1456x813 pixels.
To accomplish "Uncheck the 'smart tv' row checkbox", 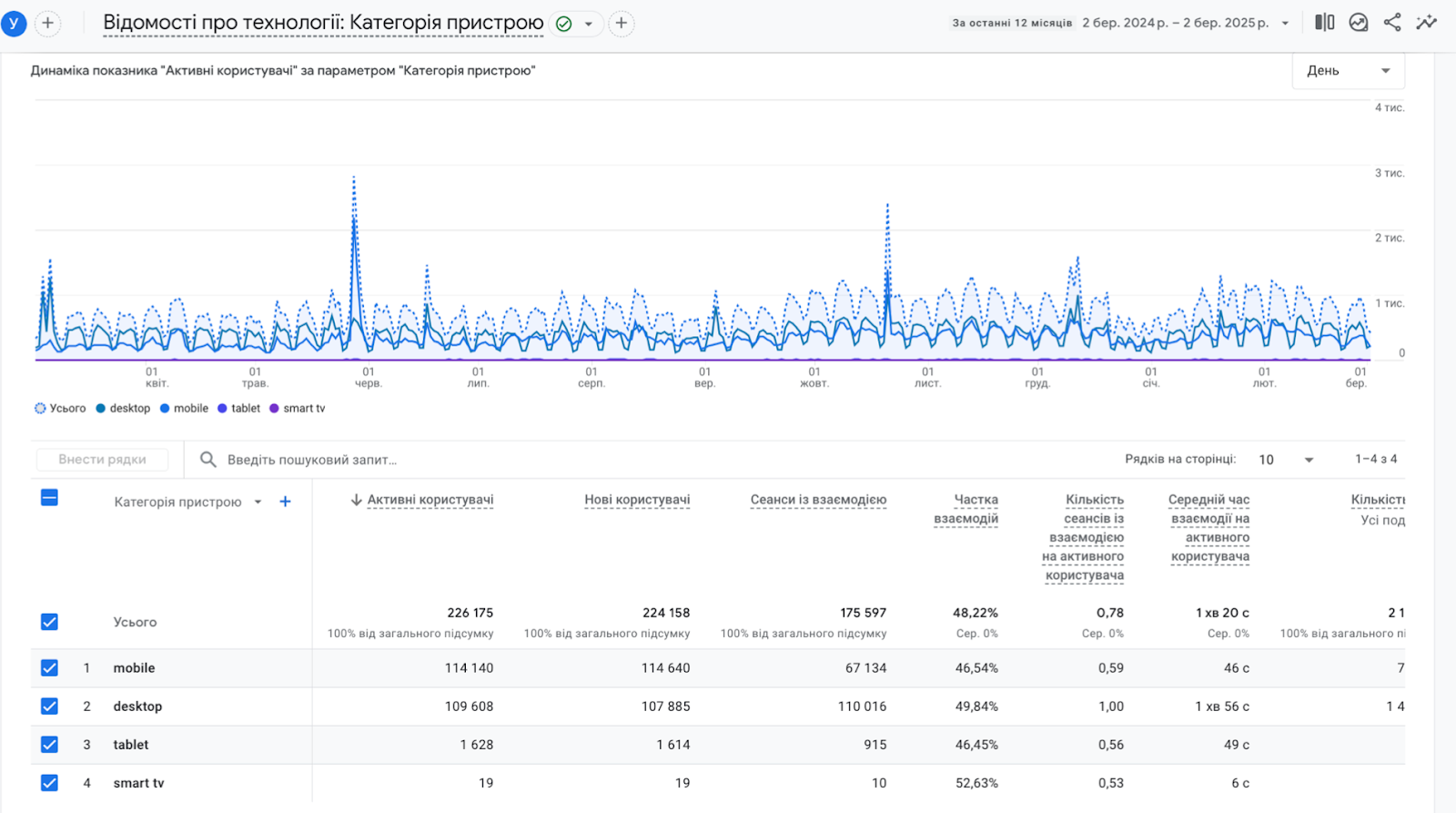I will pyautogui.click(x=49, y=783).
